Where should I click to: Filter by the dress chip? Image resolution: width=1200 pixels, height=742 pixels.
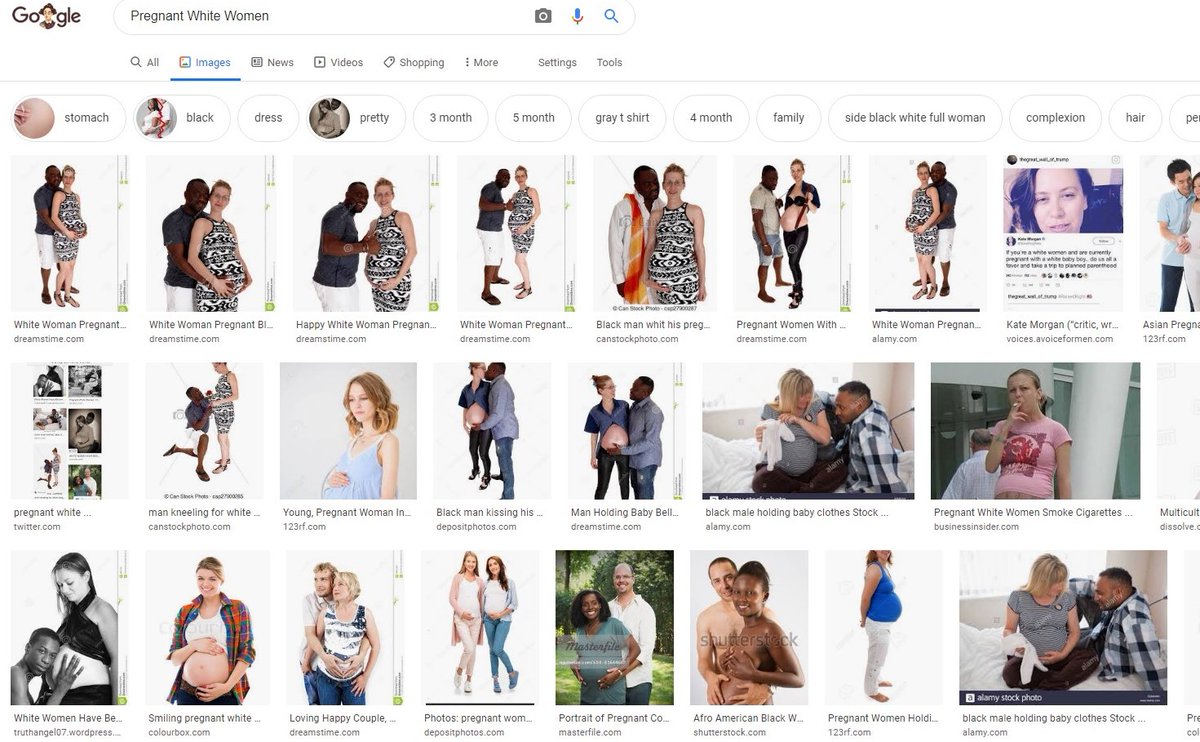tap(268, 118)
